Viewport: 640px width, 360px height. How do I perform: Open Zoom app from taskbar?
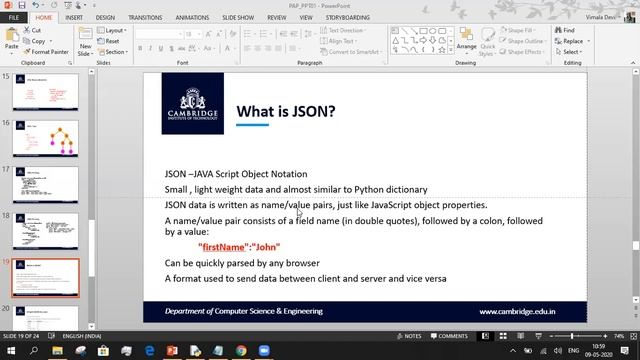pos(264,351)
